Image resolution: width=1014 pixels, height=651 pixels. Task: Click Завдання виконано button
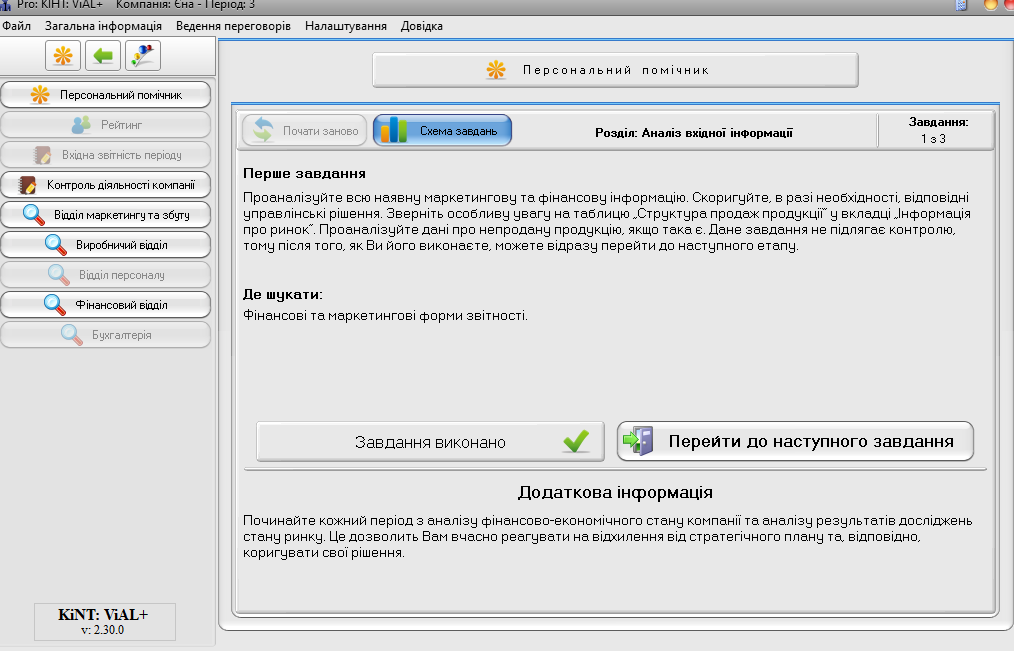click(430, 442)
